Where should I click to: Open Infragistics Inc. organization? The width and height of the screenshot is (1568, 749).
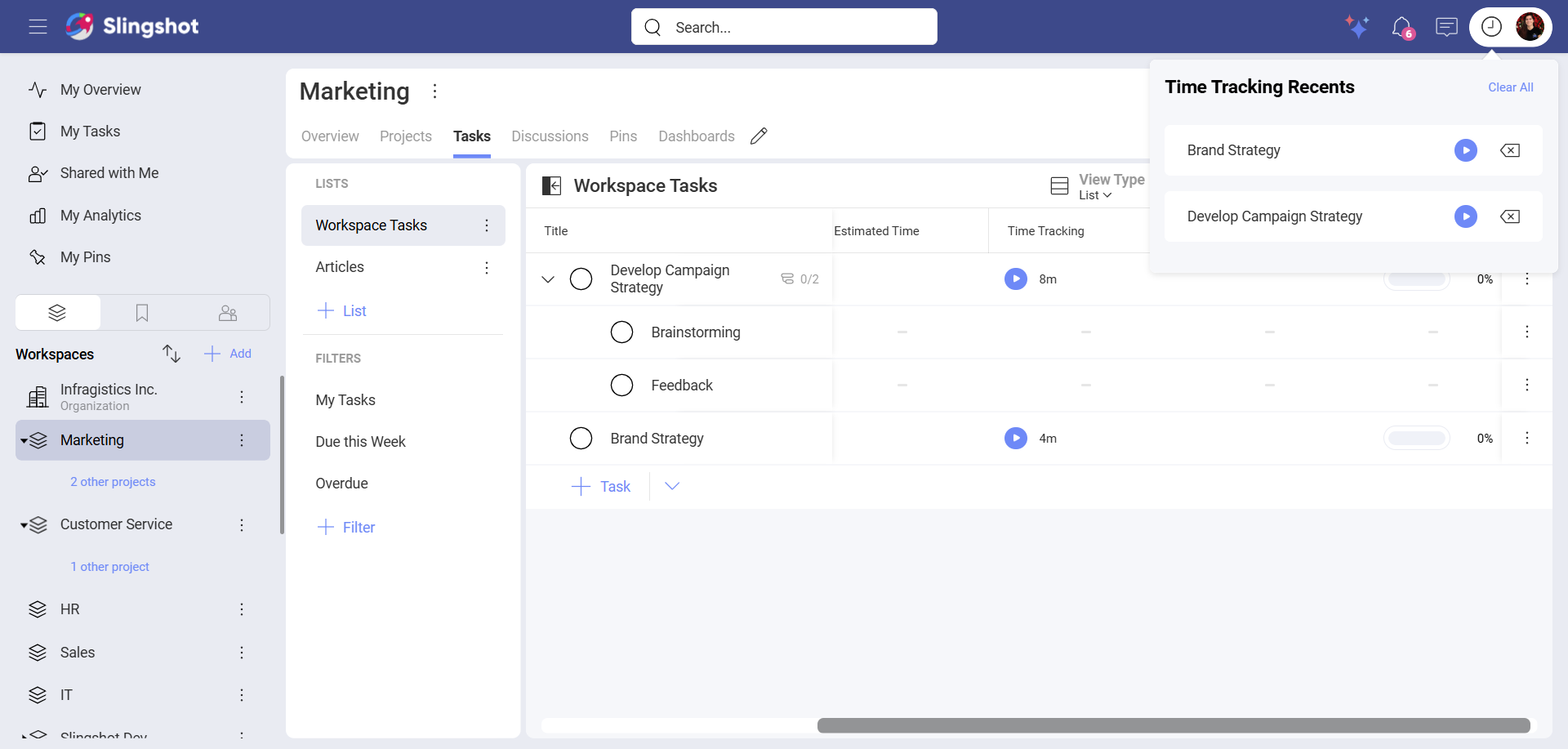tap(109, 397)
